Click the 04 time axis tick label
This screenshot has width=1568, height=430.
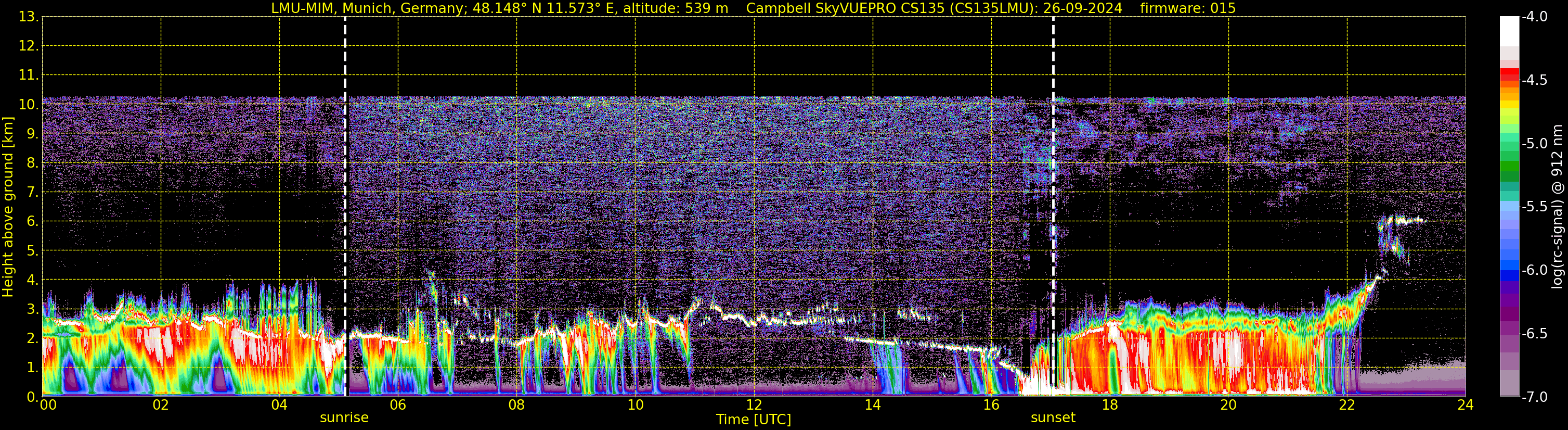click(279, 405)
